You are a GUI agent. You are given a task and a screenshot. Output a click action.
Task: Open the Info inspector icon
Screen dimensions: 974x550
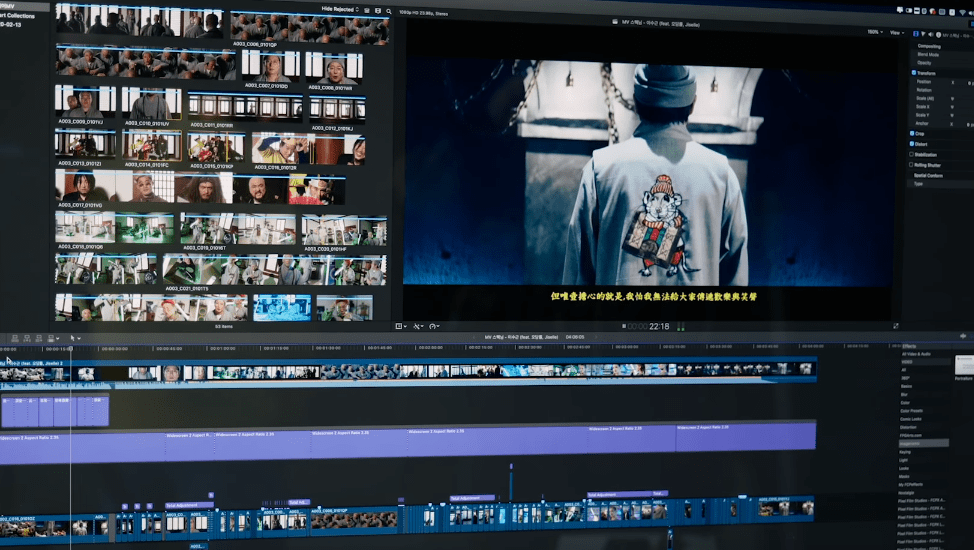pos(939,35)
